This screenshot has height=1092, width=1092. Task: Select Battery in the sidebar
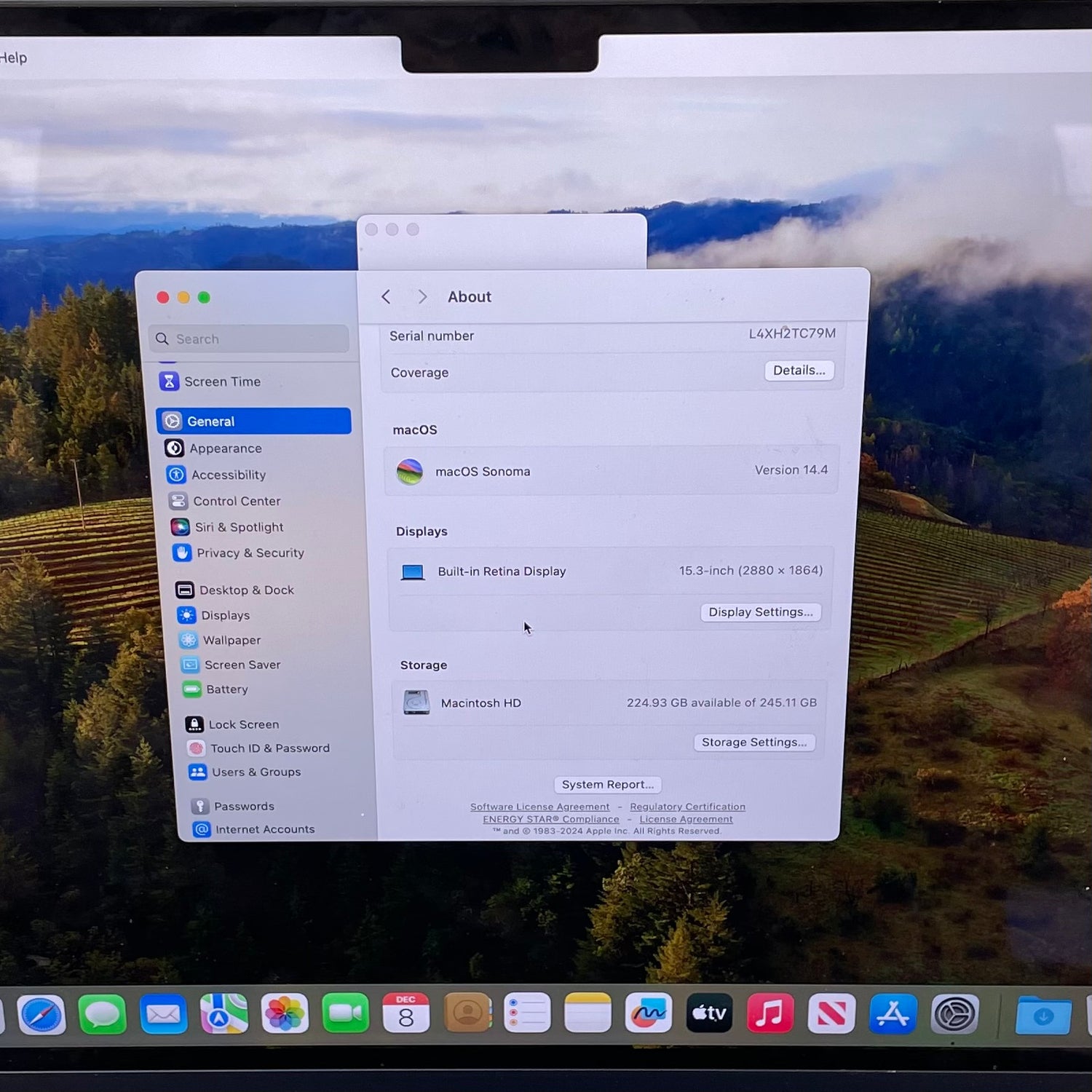(226, 689)
